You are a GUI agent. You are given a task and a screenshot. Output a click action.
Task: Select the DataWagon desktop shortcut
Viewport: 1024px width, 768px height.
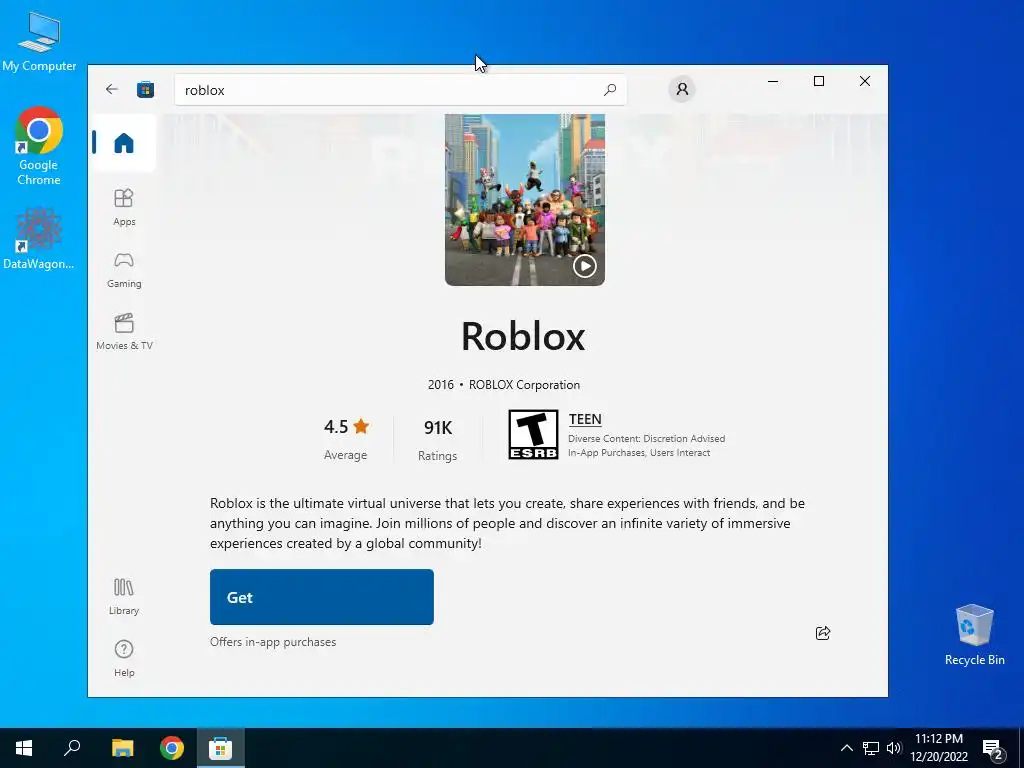39,238
